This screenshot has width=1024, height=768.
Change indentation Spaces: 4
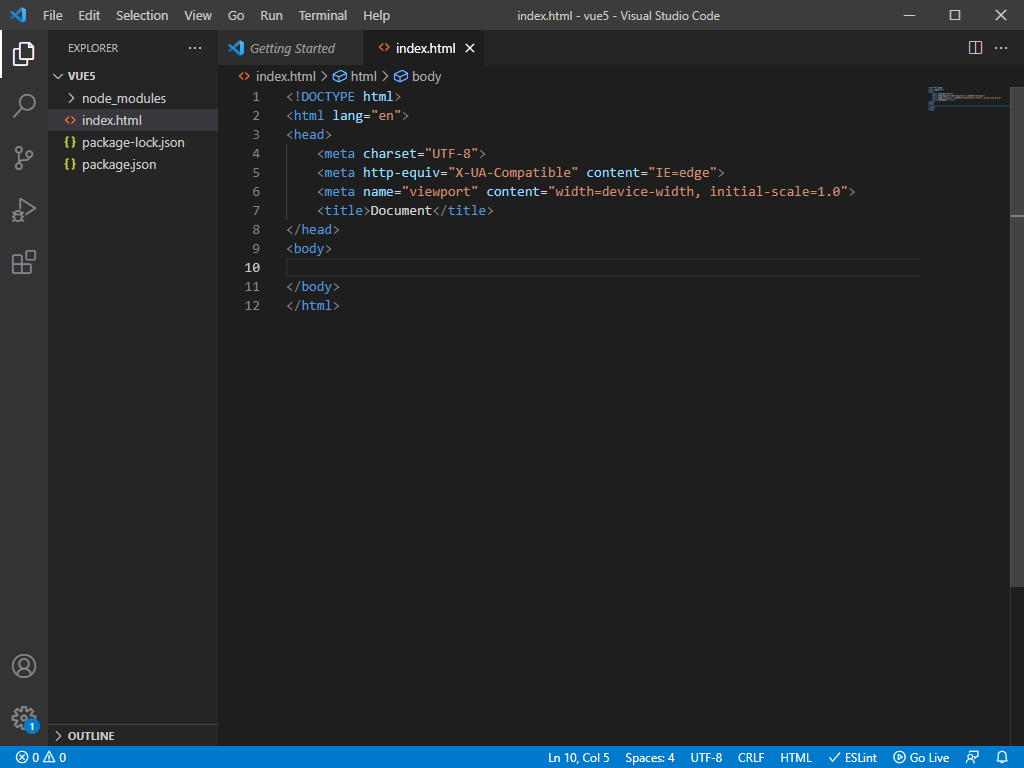(x=650, y=758)
